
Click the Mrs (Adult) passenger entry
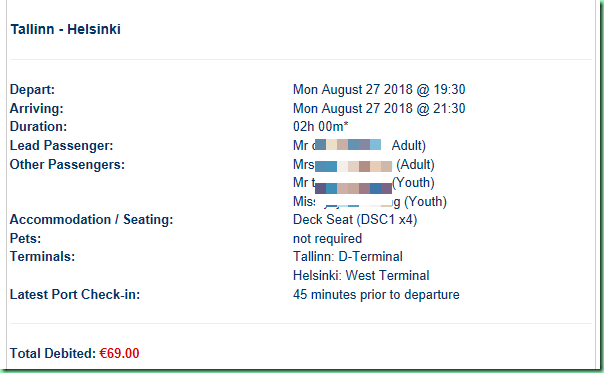click(364, 165)
